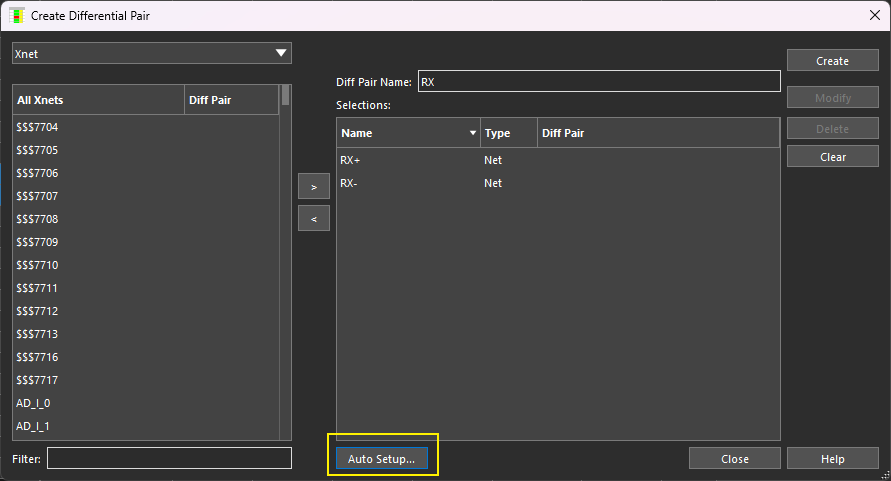Click the Filter input field

click(x=169, y=458)
